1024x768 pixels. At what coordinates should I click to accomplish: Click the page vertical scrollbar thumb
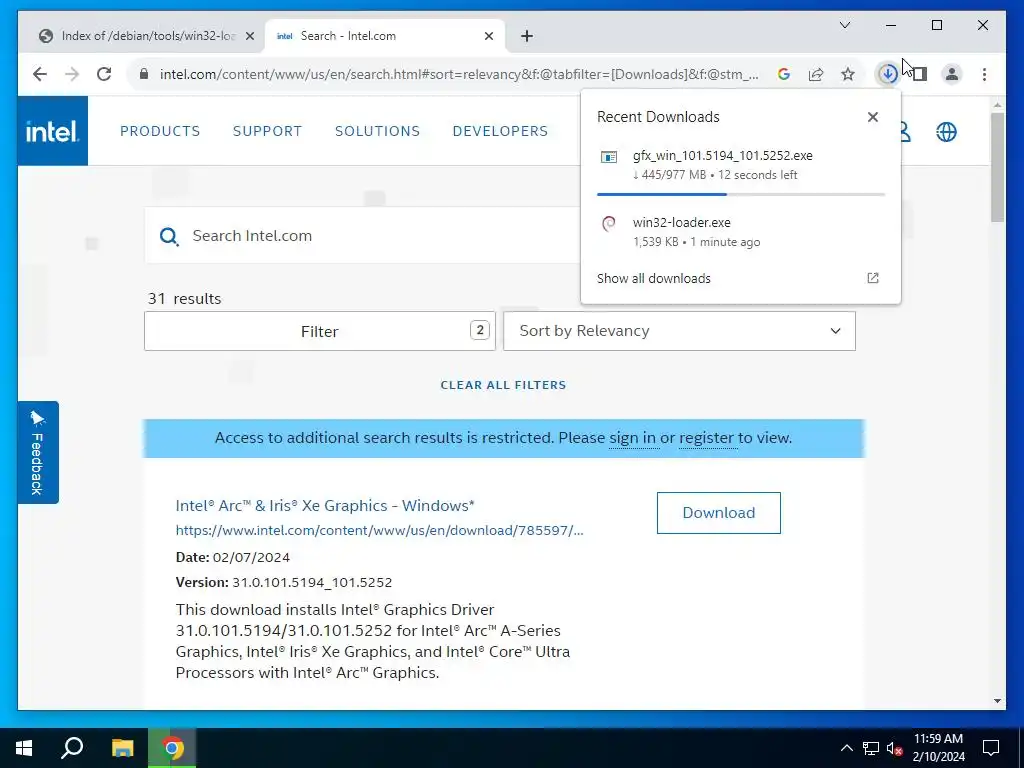tap(997, 167)
